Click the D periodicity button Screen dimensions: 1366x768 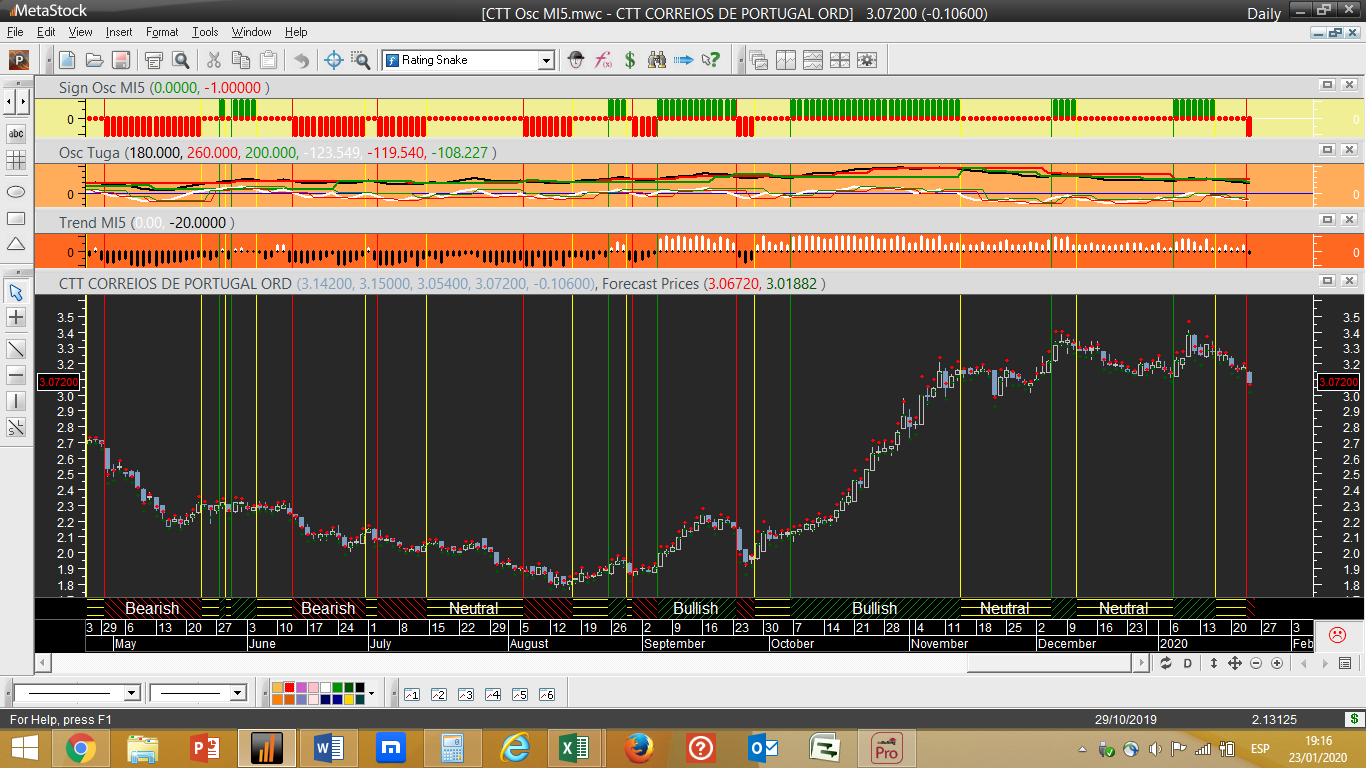[1188, 663]
